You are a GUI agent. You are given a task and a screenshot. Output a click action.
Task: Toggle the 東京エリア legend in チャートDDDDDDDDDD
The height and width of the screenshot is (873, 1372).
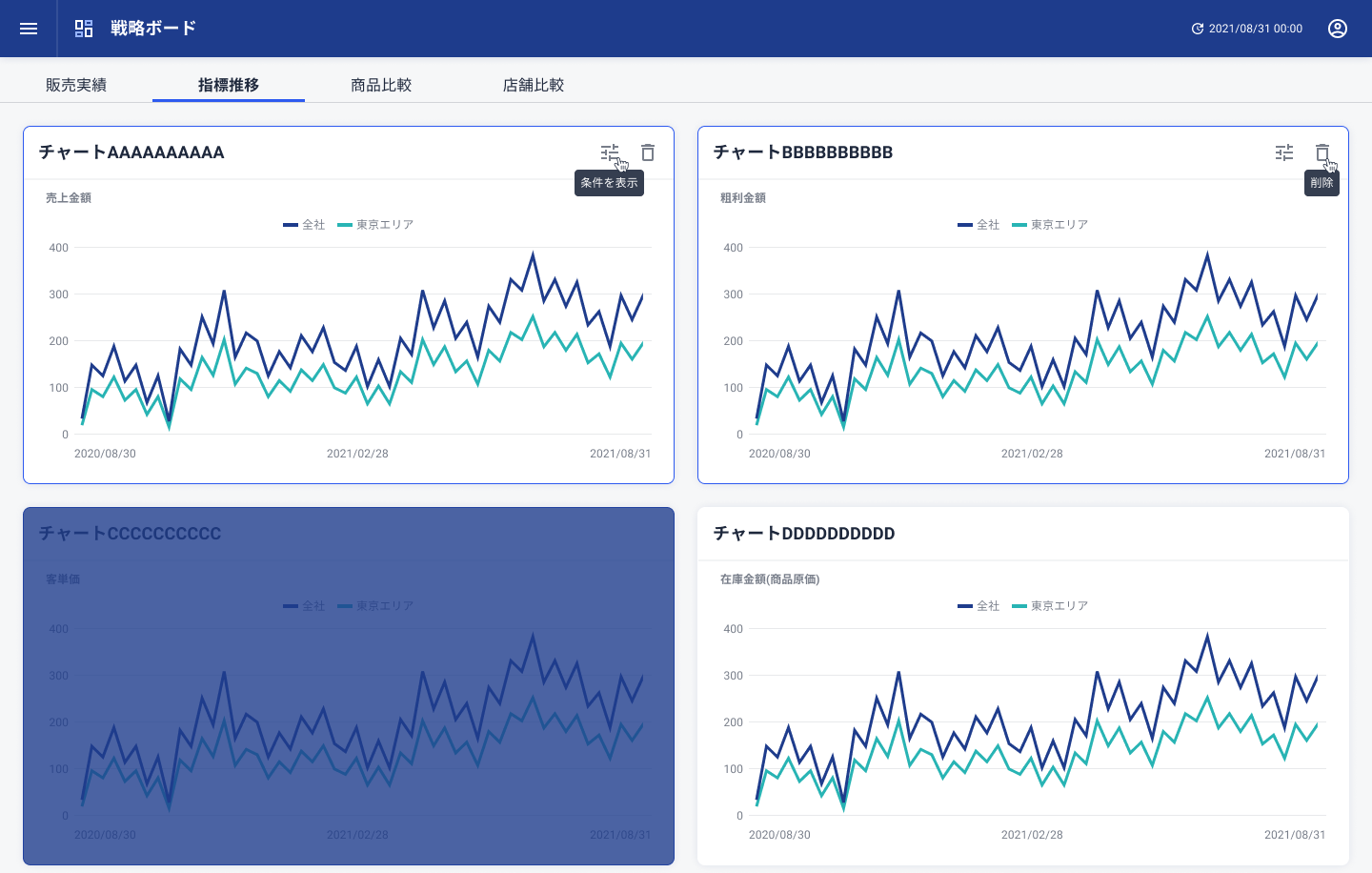point(1050,606)
